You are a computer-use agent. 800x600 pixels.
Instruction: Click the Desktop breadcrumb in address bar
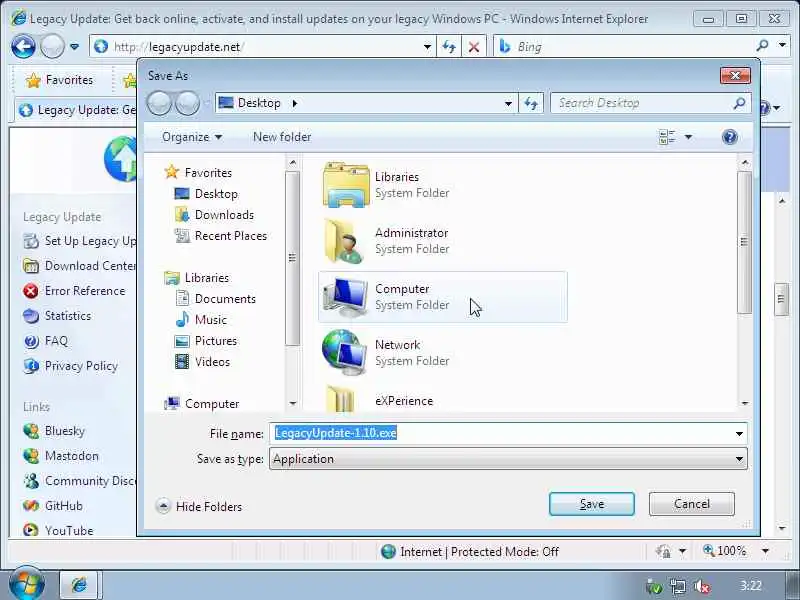[x=259, y=103]
